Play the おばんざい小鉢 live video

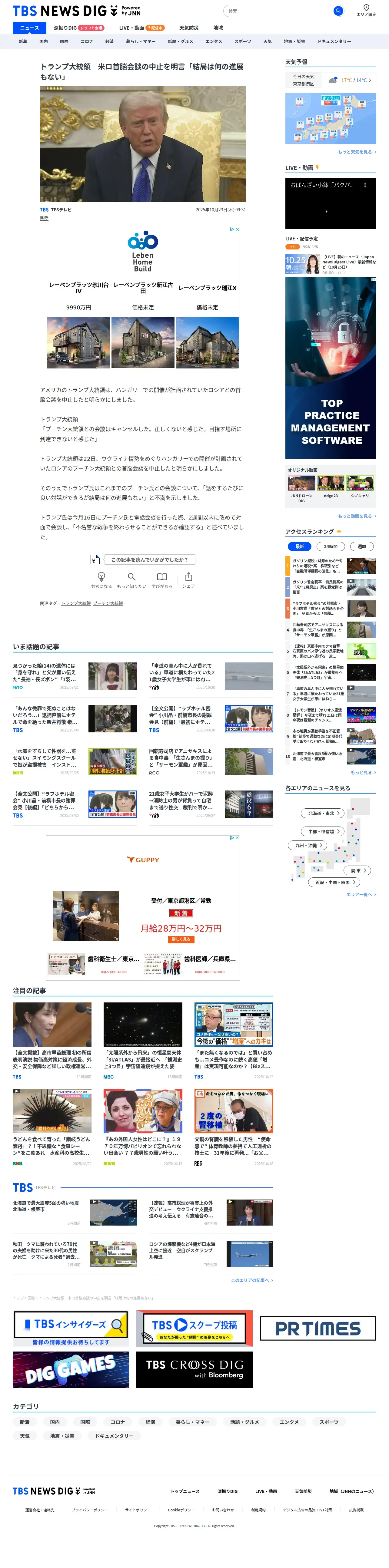331,203
